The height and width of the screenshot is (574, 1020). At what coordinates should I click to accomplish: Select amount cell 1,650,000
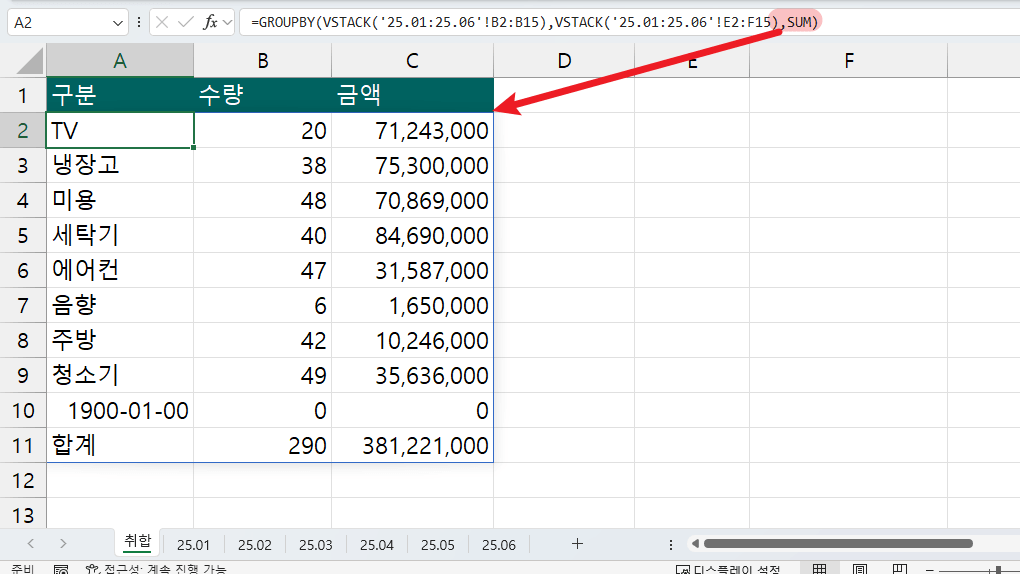(x=412, y=305)
